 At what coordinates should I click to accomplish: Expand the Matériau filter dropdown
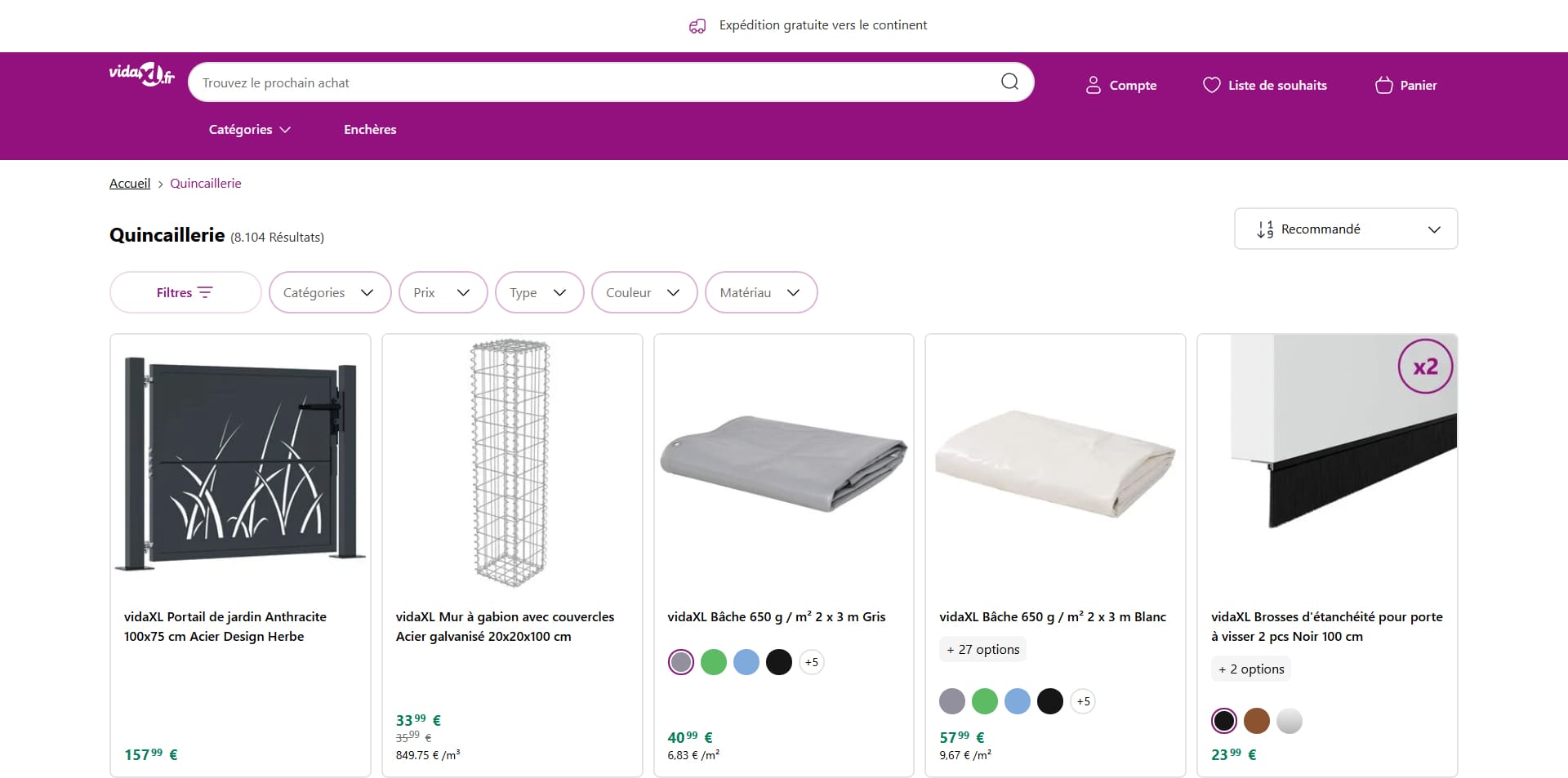click(x=761, y=292)
